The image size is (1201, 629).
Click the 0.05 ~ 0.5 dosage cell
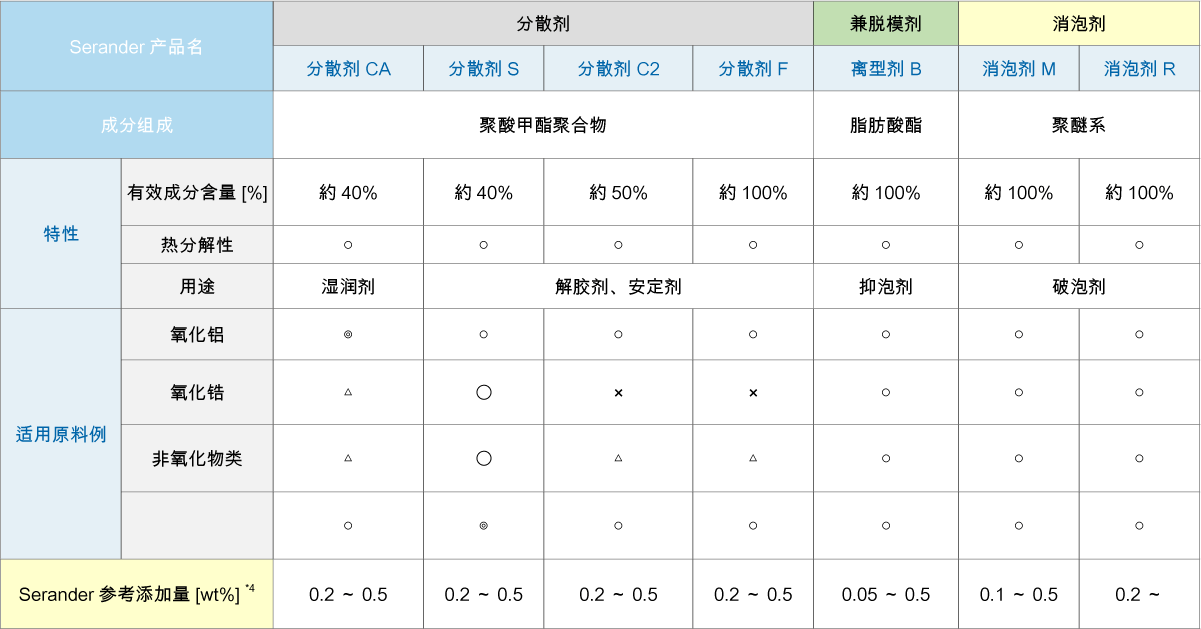(x=886, y=595)
